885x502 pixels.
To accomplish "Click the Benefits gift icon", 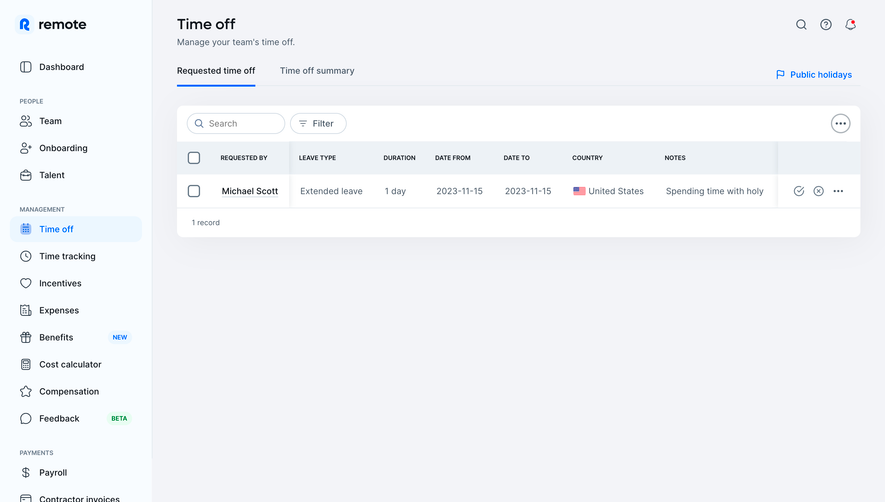I will (25, 337).
